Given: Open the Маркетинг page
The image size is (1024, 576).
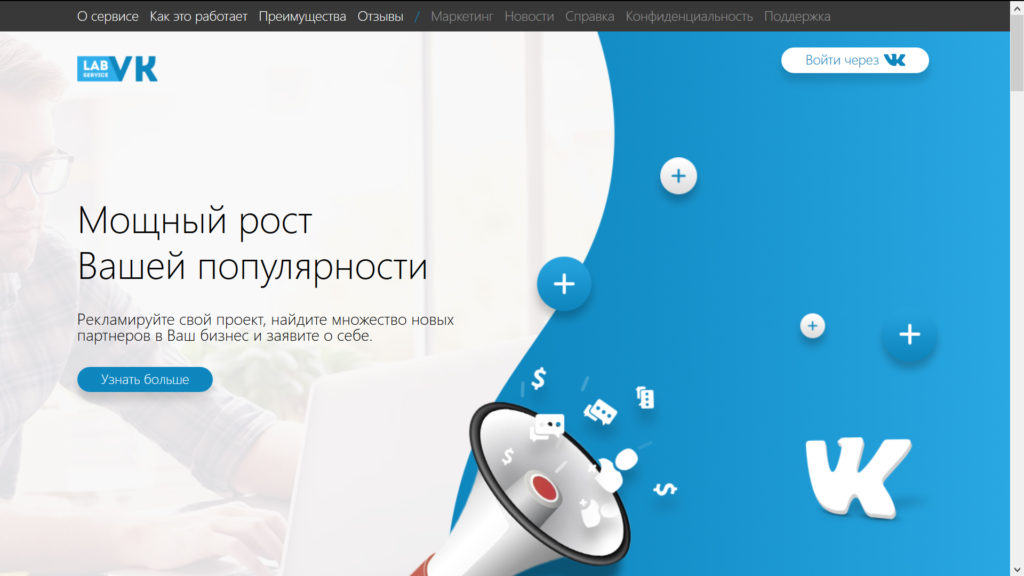Looking at the screenshot, I should click(x=462, y=16).
